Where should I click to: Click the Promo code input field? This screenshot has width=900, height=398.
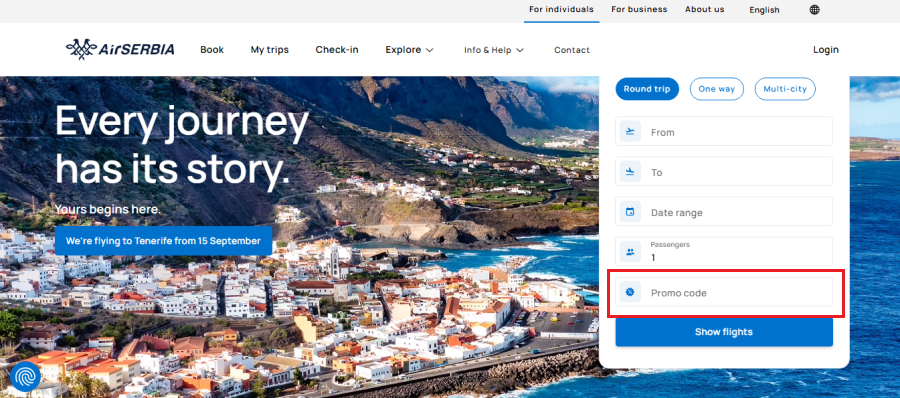(724, 292)
